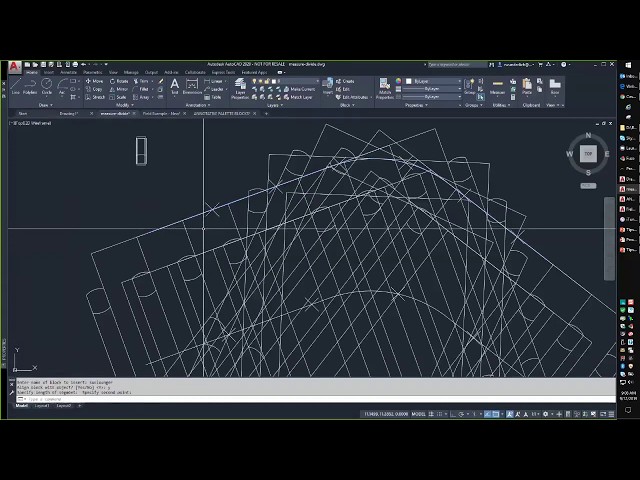The height and width of the screenshot is (480, 640).
Task: Click the Clean Screen icon in status bar
Action: (x=603, y=414)
